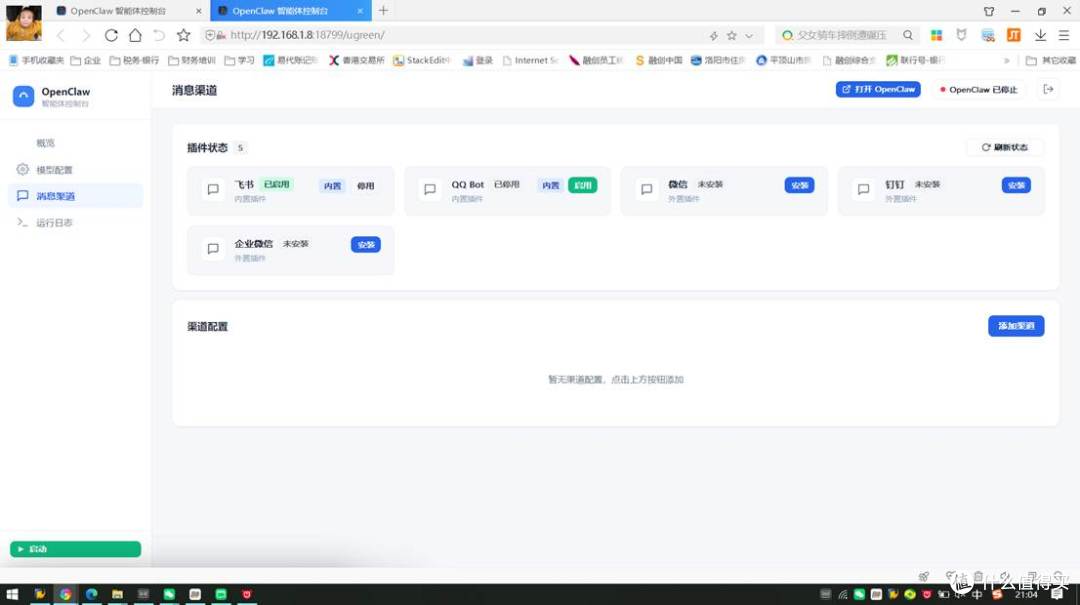
Task: Open the Windows Start menu
Action: [x=12, y=594]
